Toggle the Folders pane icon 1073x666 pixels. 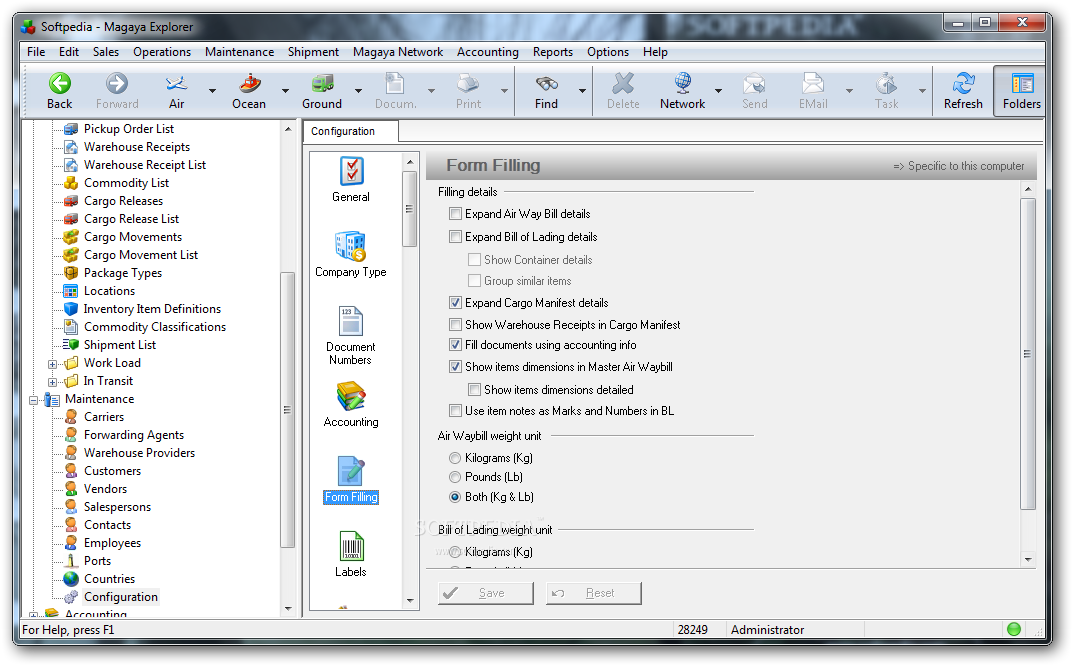[x=1022, y=84]
